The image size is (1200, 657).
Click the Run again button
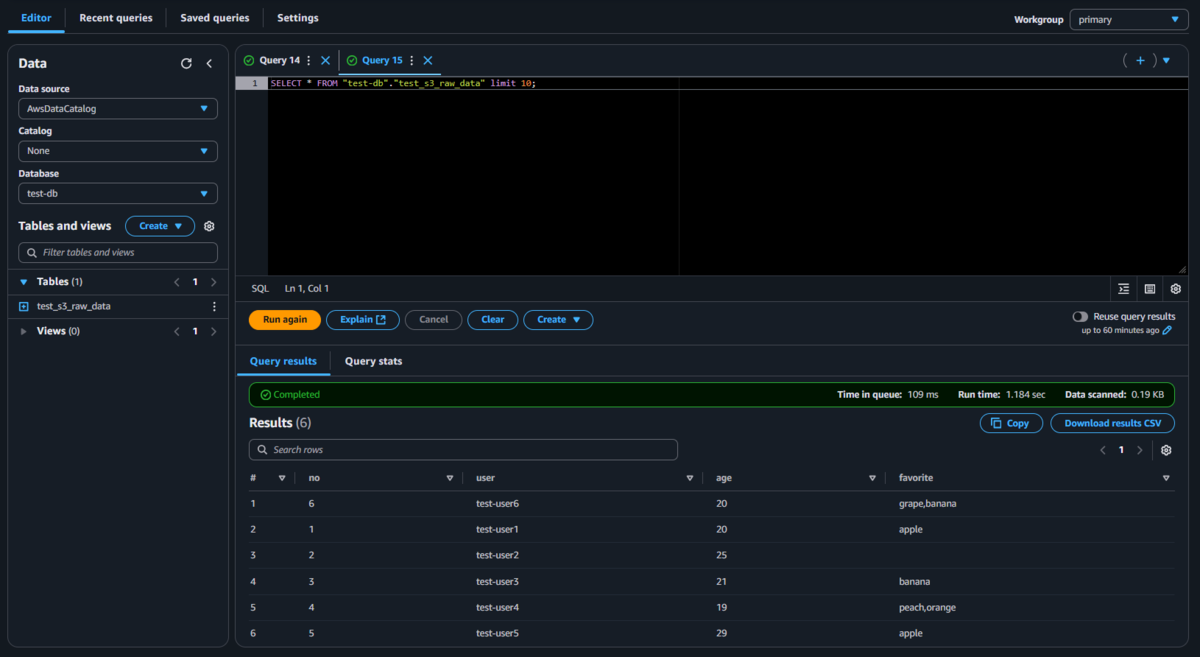click(x=285, y=320)
